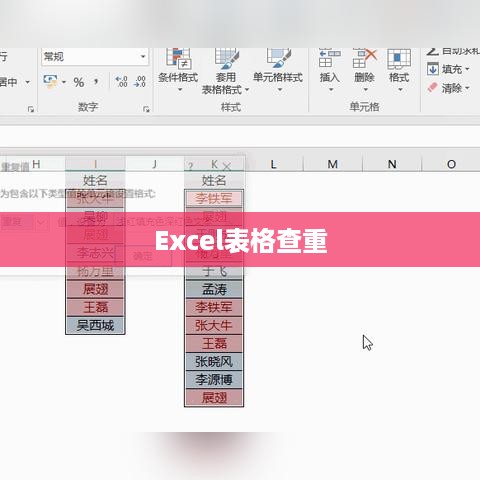This screenshot has width=480, height=480.
Task: Click the 删除 delete cells icon
Action: [x=364, y=58]
